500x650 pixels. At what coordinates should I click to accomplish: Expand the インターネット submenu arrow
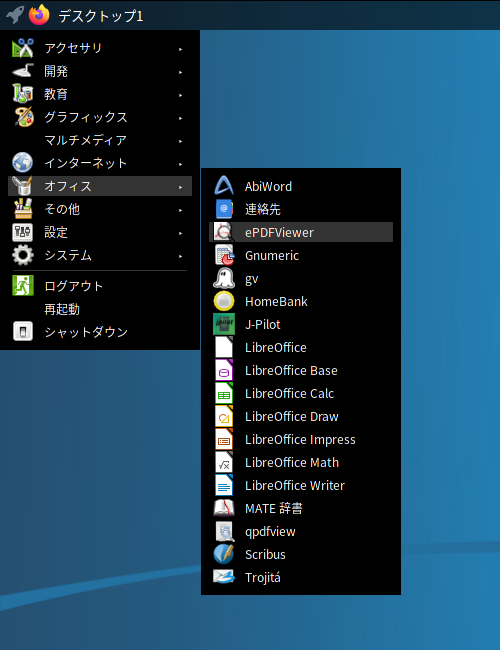(x=181, y=164)
